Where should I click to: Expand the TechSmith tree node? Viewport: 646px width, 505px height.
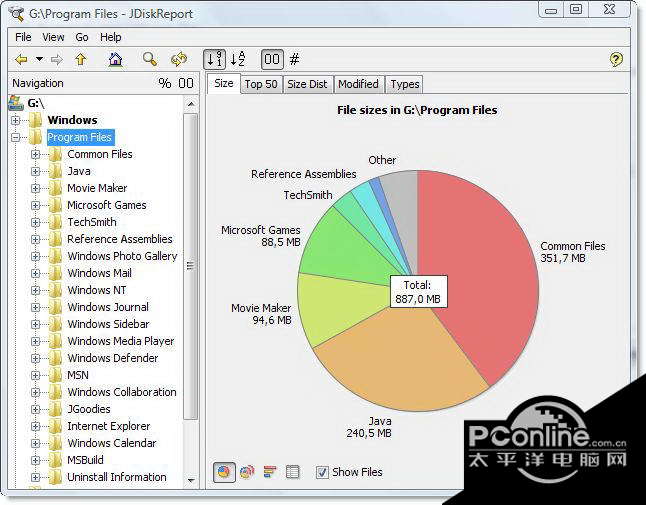[x=35, y=222]
